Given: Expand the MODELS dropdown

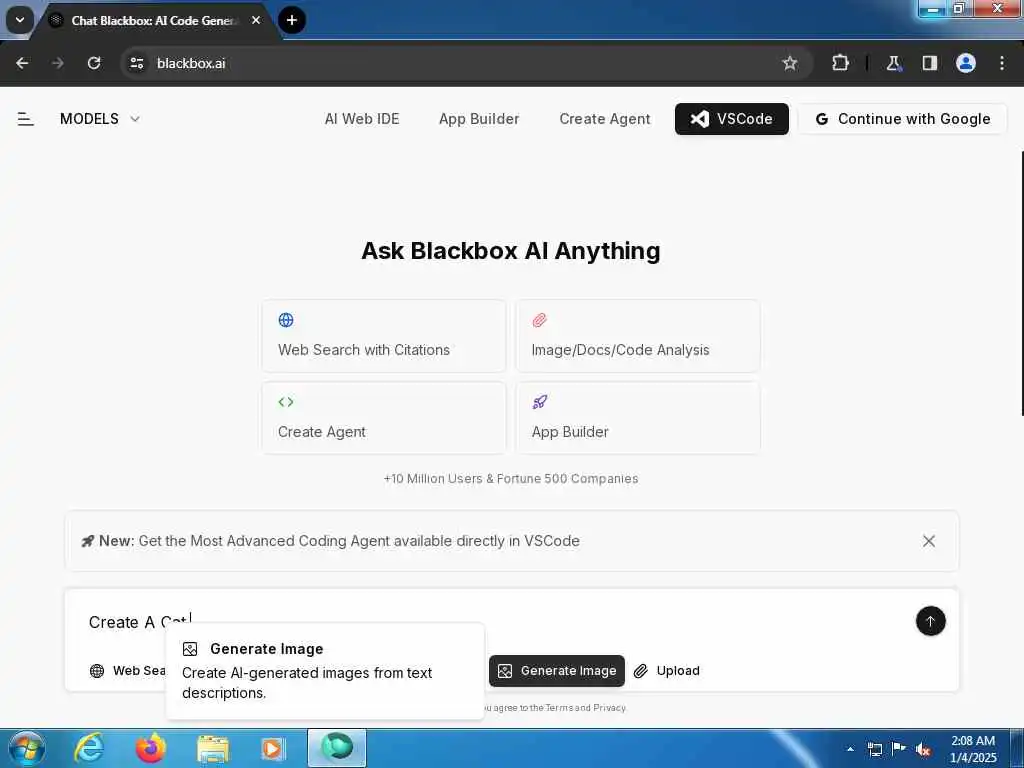Looking at the screenshot, I should pyautogui.click(x=100, y=119).
